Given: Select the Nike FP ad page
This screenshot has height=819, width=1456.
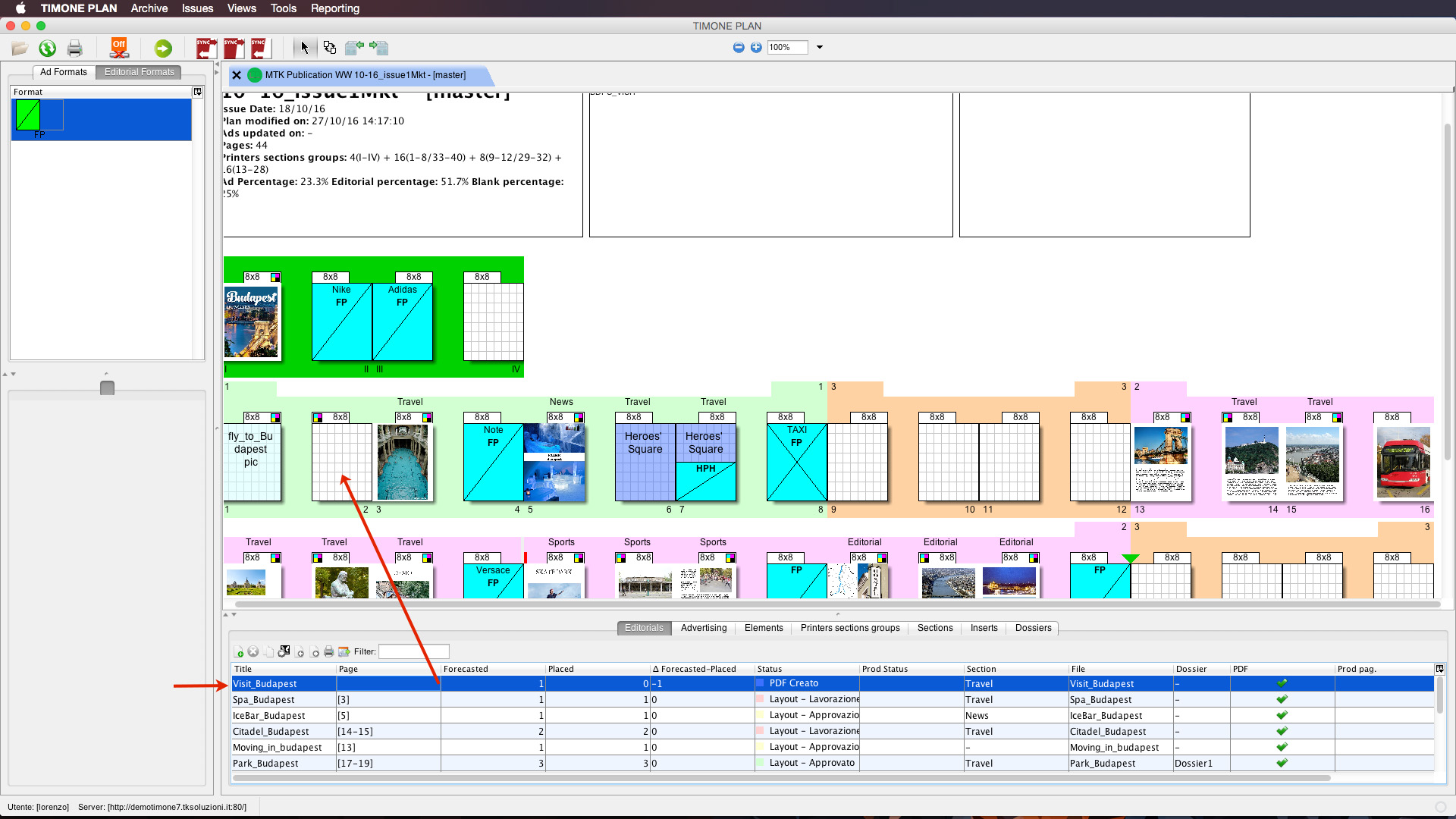Looking at the screenshot, I should click(342, 322).
